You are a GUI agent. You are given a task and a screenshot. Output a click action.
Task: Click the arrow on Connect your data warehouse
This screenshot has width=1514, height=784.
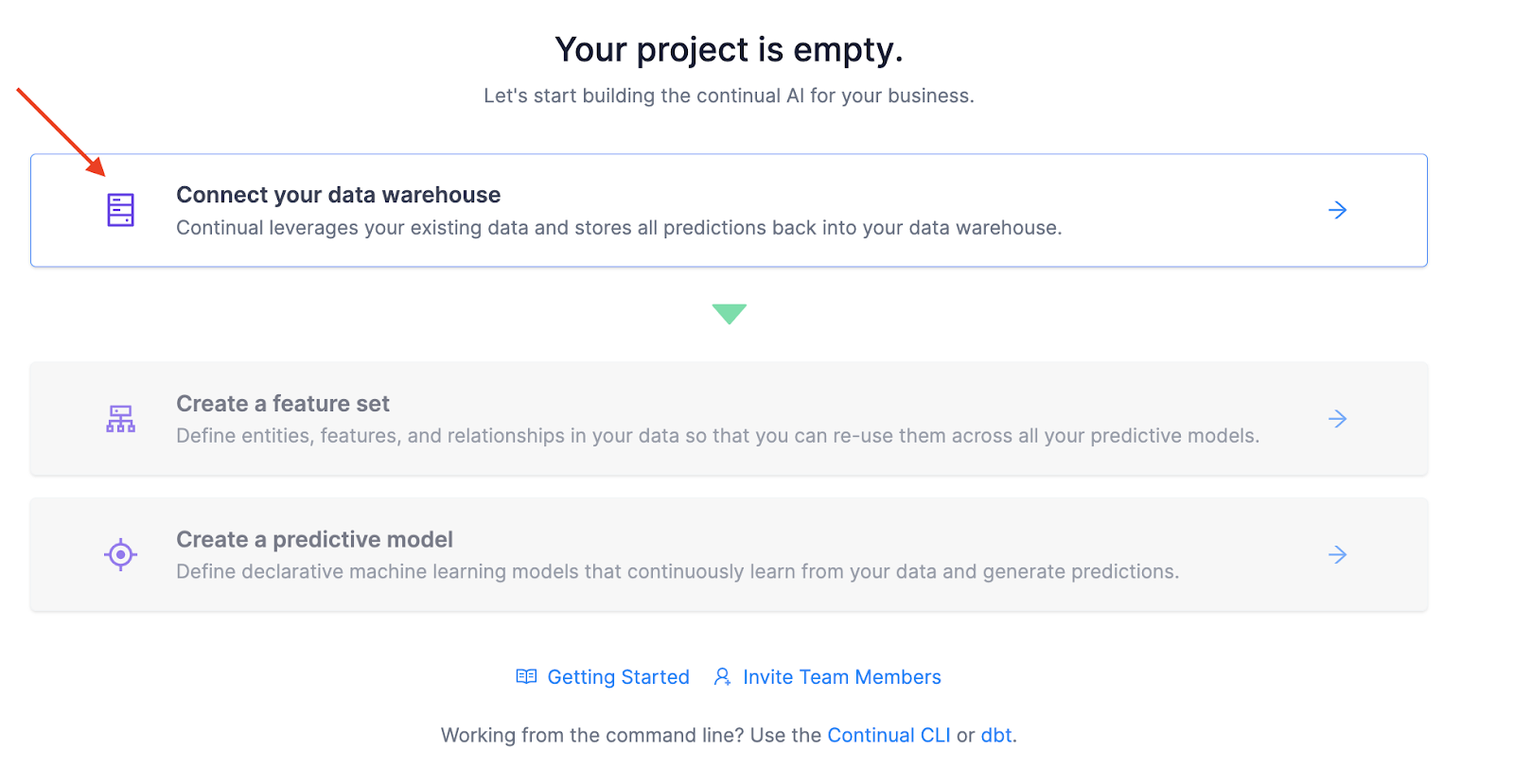click(x=1337, y=210)
